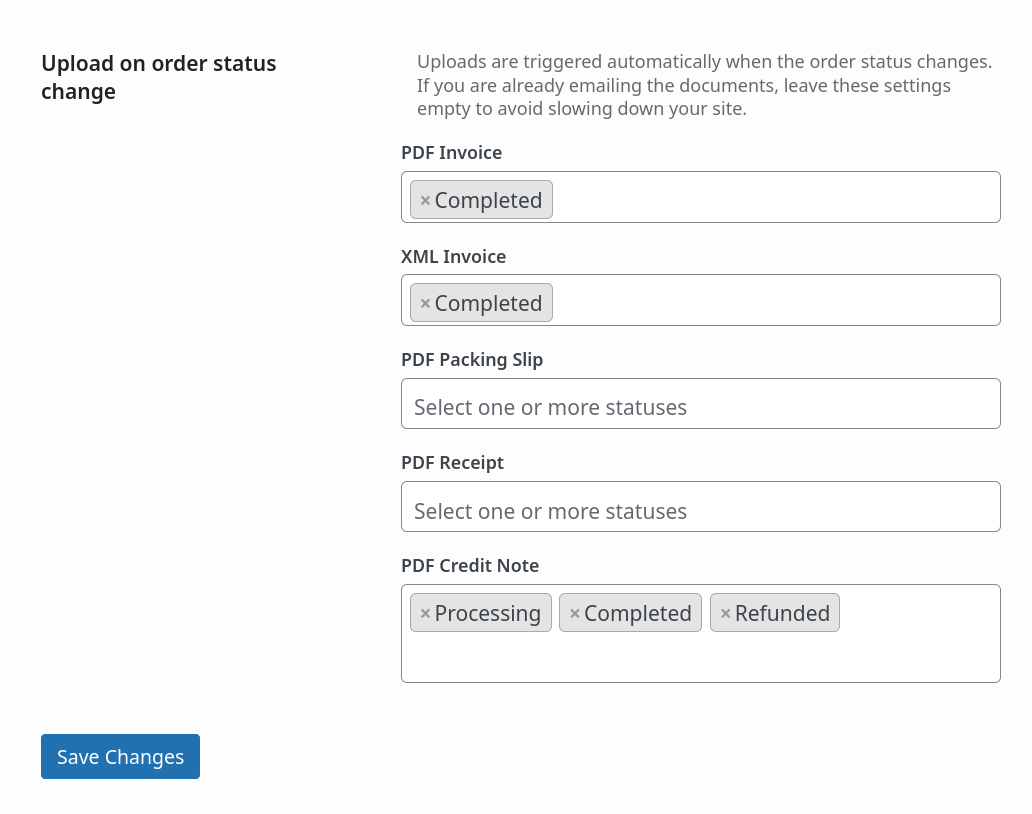Click the PDF Credit Note label
Image resolution: width=1032 pixels, height=814 pixels.
tap(470, 565)
